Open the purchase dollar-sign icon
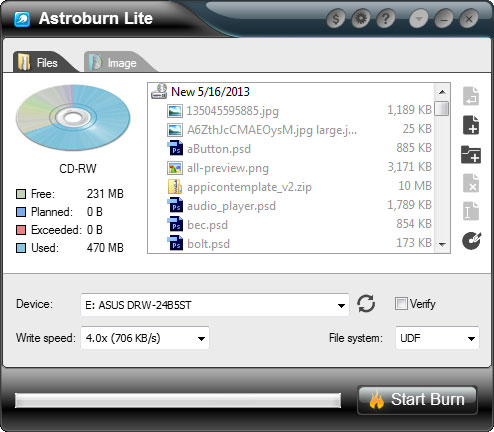The width and height of the screenshot is (494, 432). (336, 19)
